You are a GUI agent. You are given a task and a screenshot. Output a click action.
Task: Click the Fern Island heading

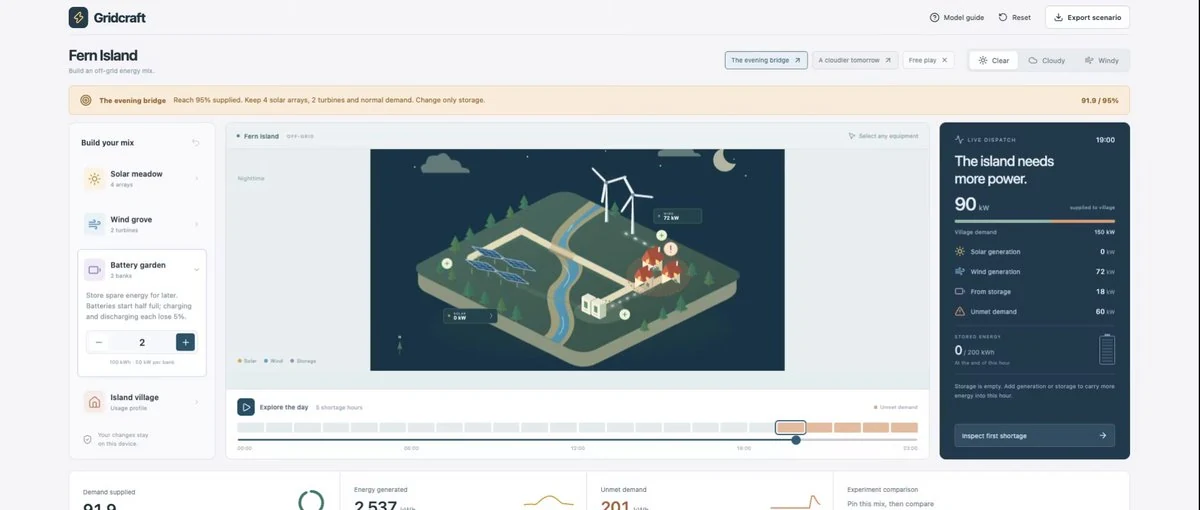pos(103,55)
